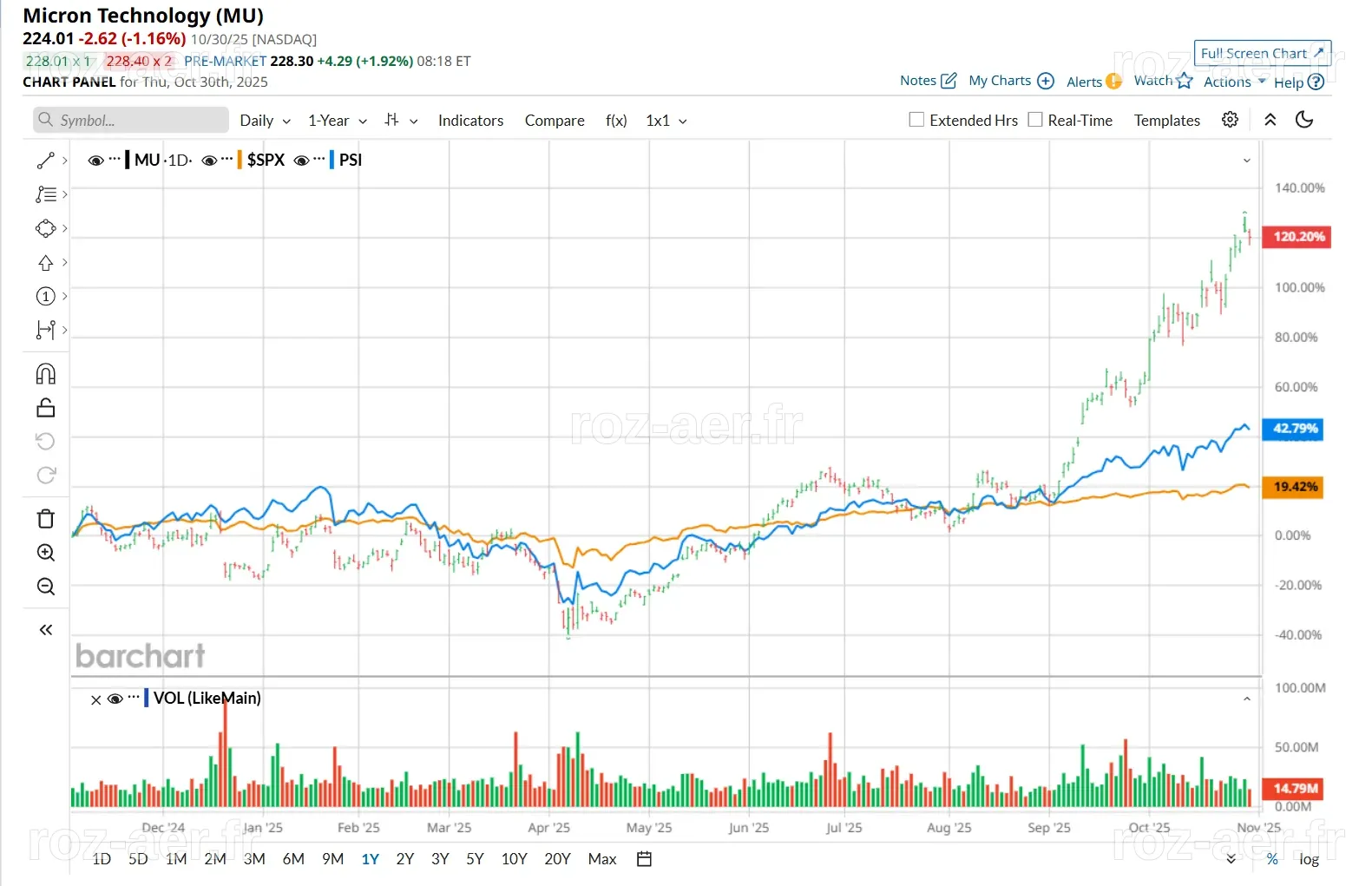
Task: Select the 20Y time range
Action: (x=557, y=859)
